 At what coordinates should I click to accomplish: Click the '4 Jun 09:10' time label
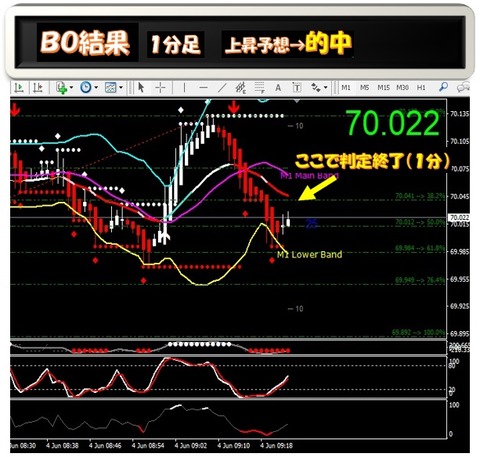click(234, 445)
